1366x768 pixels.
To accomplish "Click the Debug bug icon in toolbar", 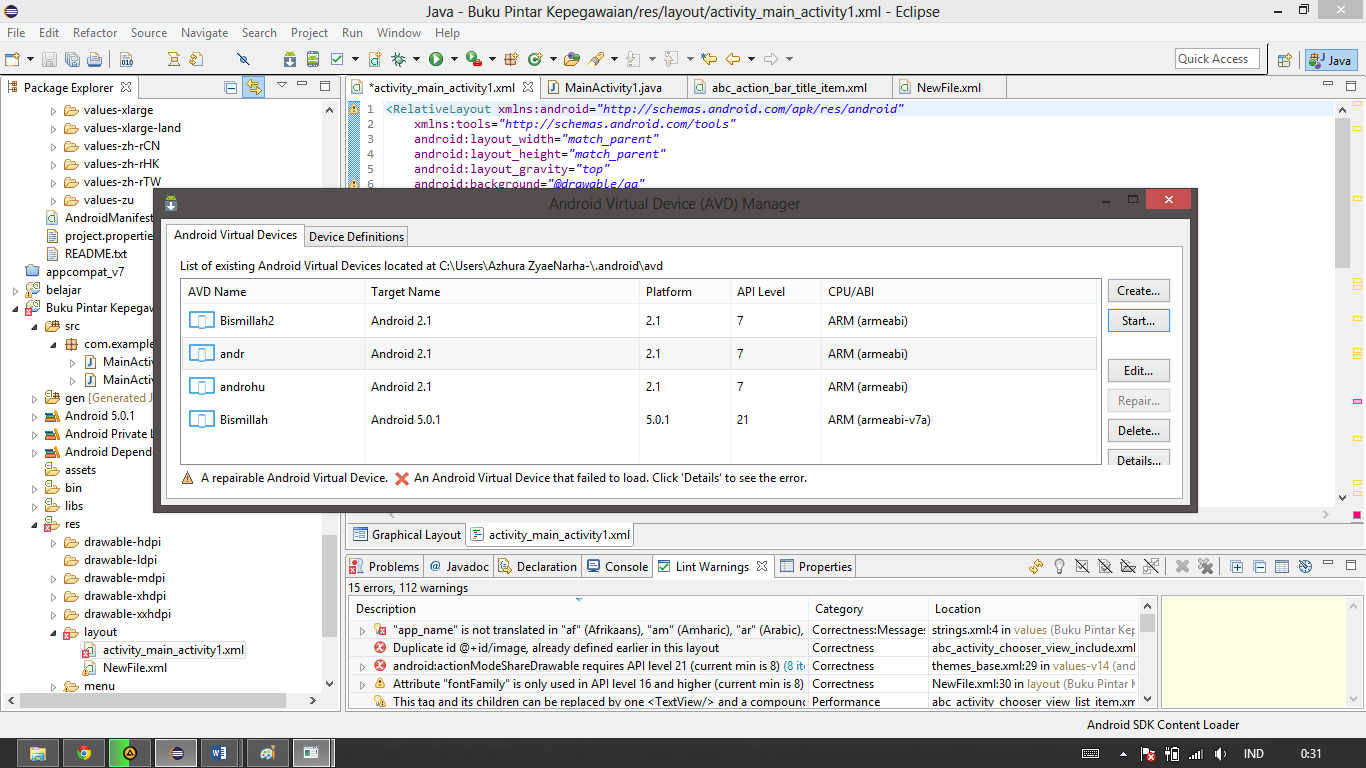I will click(x=398, y=59).
